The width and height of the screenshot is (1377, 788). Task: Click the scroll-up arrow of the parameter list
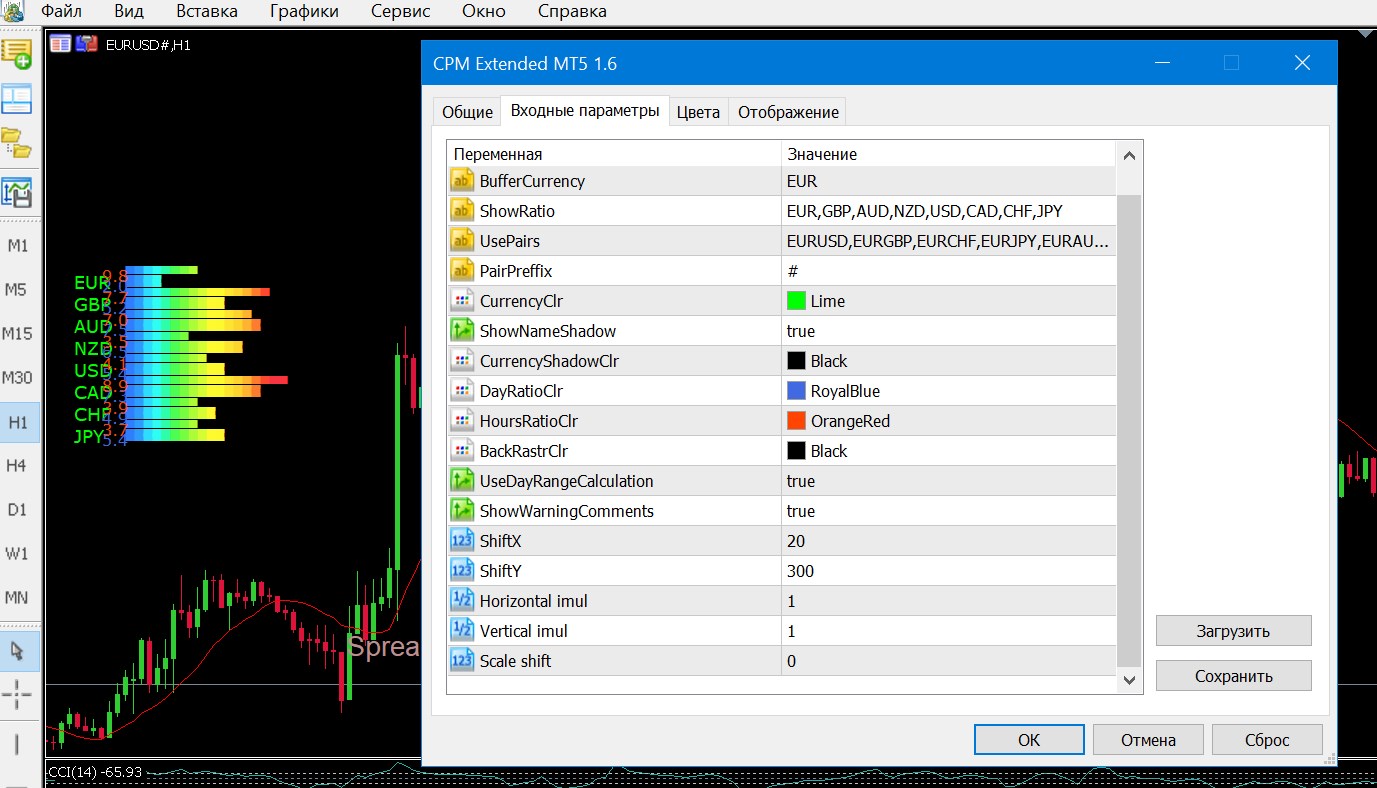1129,155
